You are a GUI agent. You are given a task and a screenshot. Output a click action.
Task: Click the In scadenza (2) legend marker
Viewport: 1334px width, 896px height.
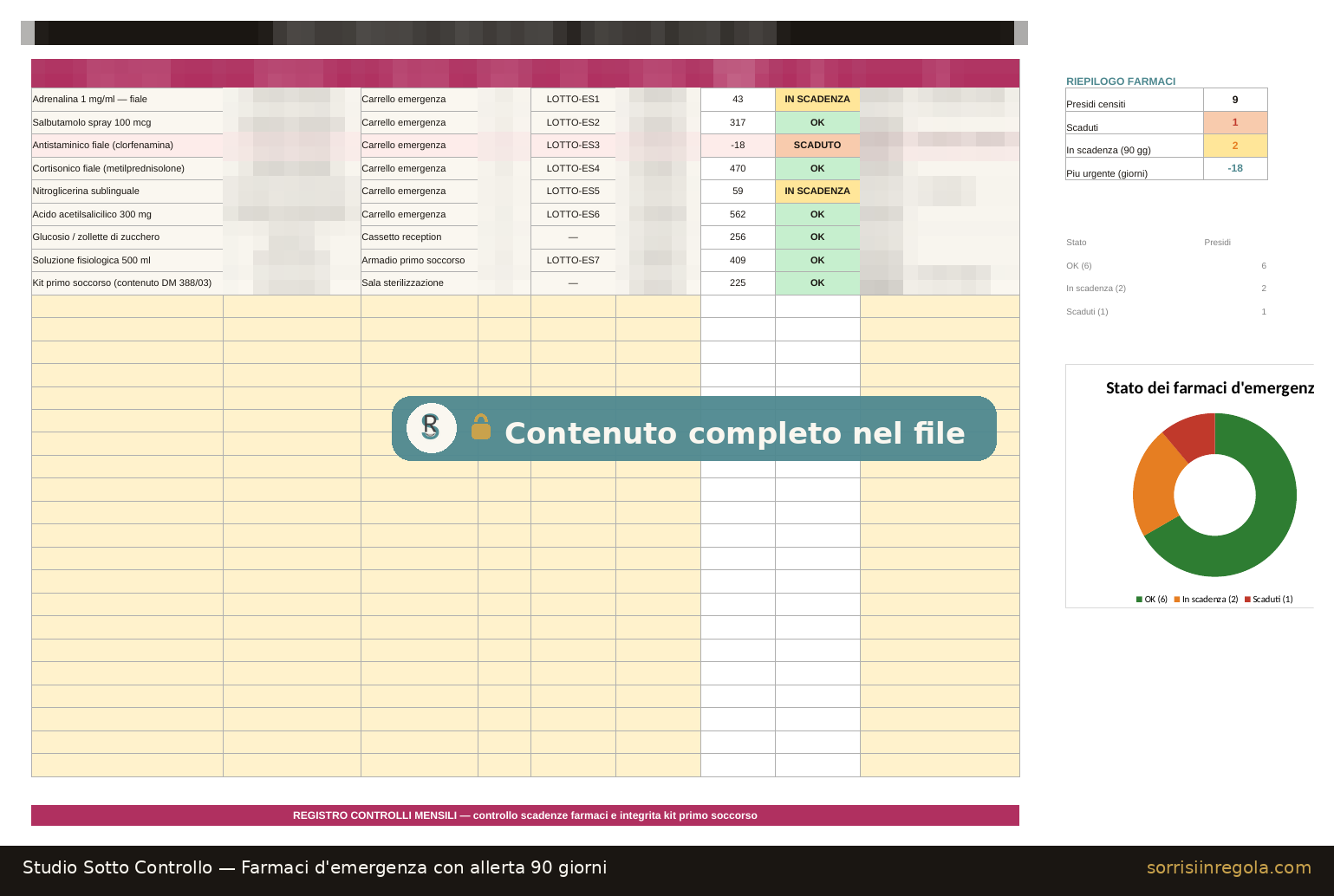(1177, 600)
